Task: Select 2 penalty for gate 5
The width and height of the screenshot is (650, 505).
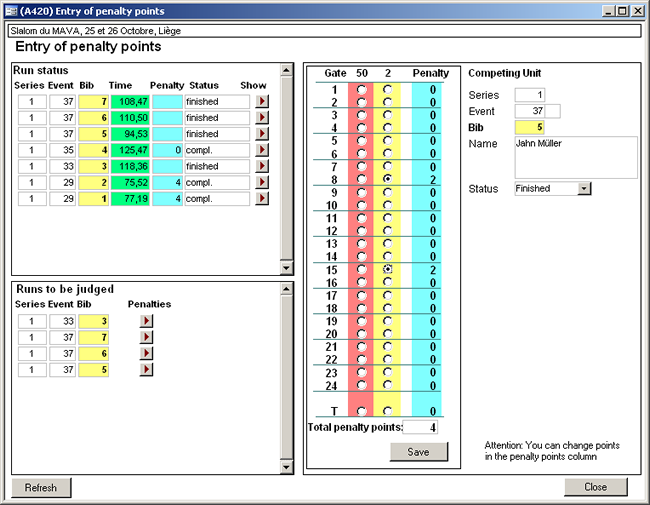Action: click(387, 141)
